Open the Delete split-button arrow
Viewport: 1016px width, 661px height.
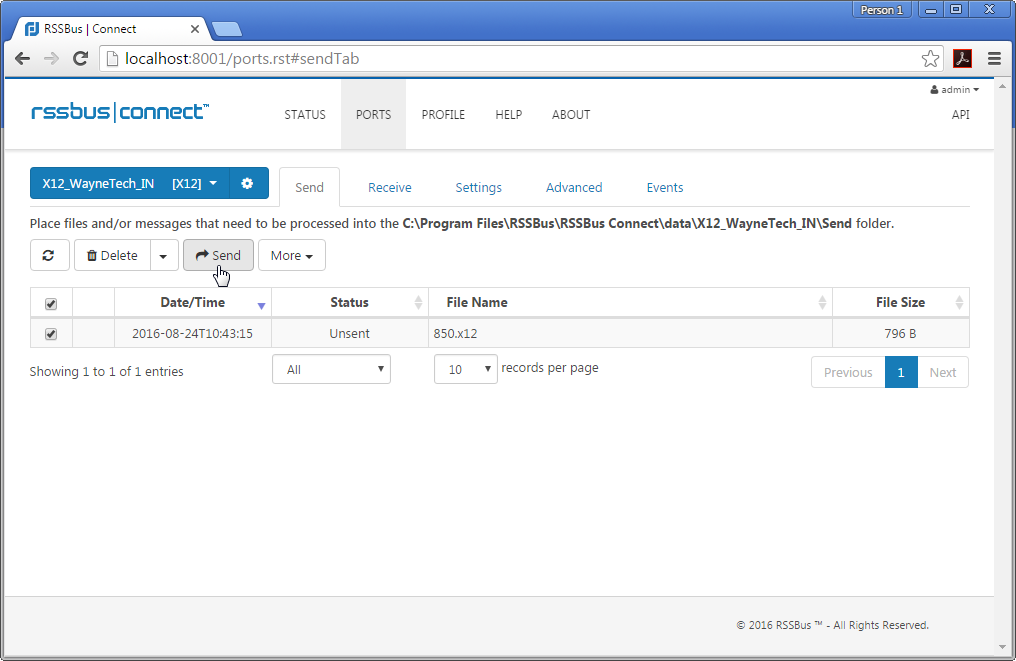click(x=164, y=256)
